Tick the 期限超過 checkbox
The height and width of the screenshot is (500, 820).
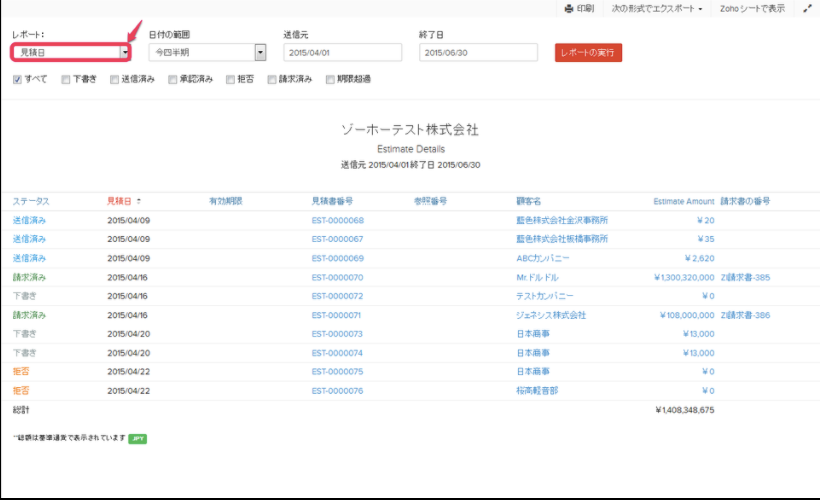point(330,79)
